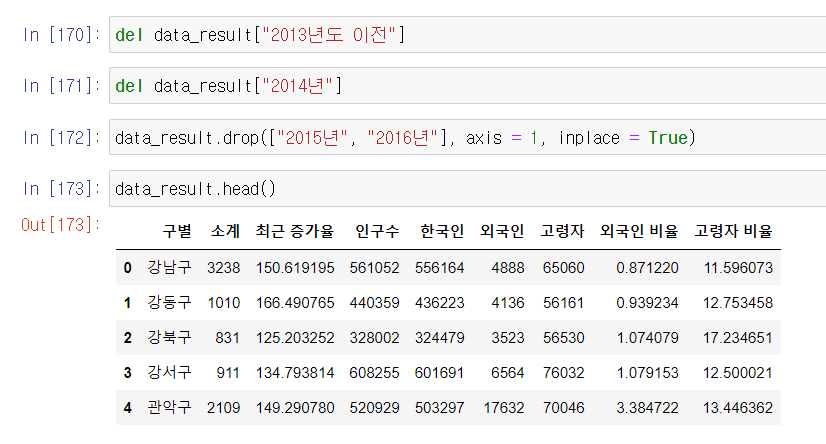Click the value 3238 in 소계

click(x=223, y=268)
